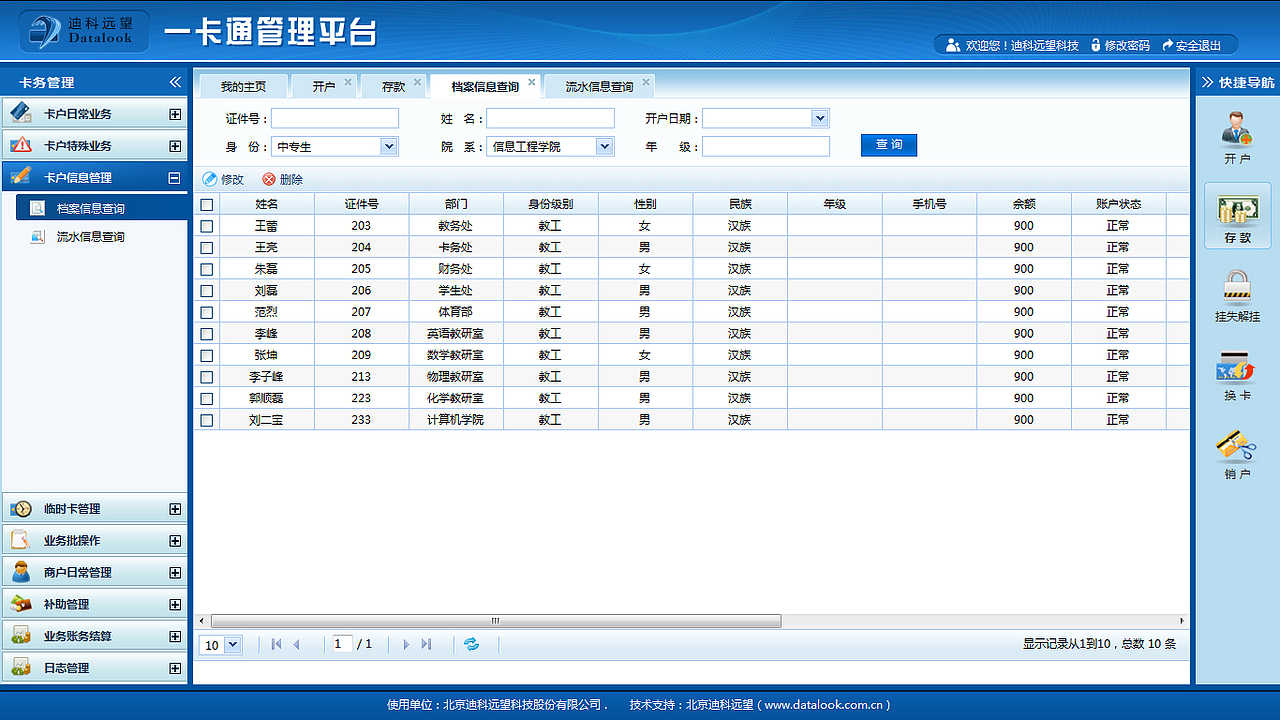Collapse the 卡务管理 sidebar with chevron

[x=175, y=82]
